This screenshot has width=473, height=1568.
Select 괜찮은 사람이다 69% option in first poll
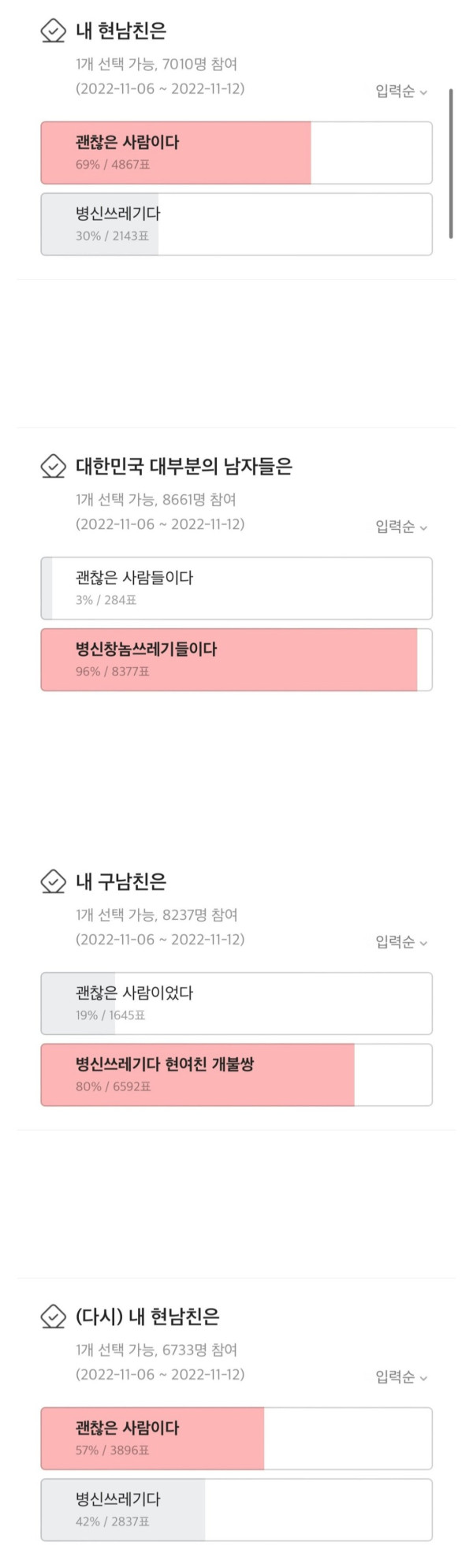pyautogui.click(x=236, y=153)
